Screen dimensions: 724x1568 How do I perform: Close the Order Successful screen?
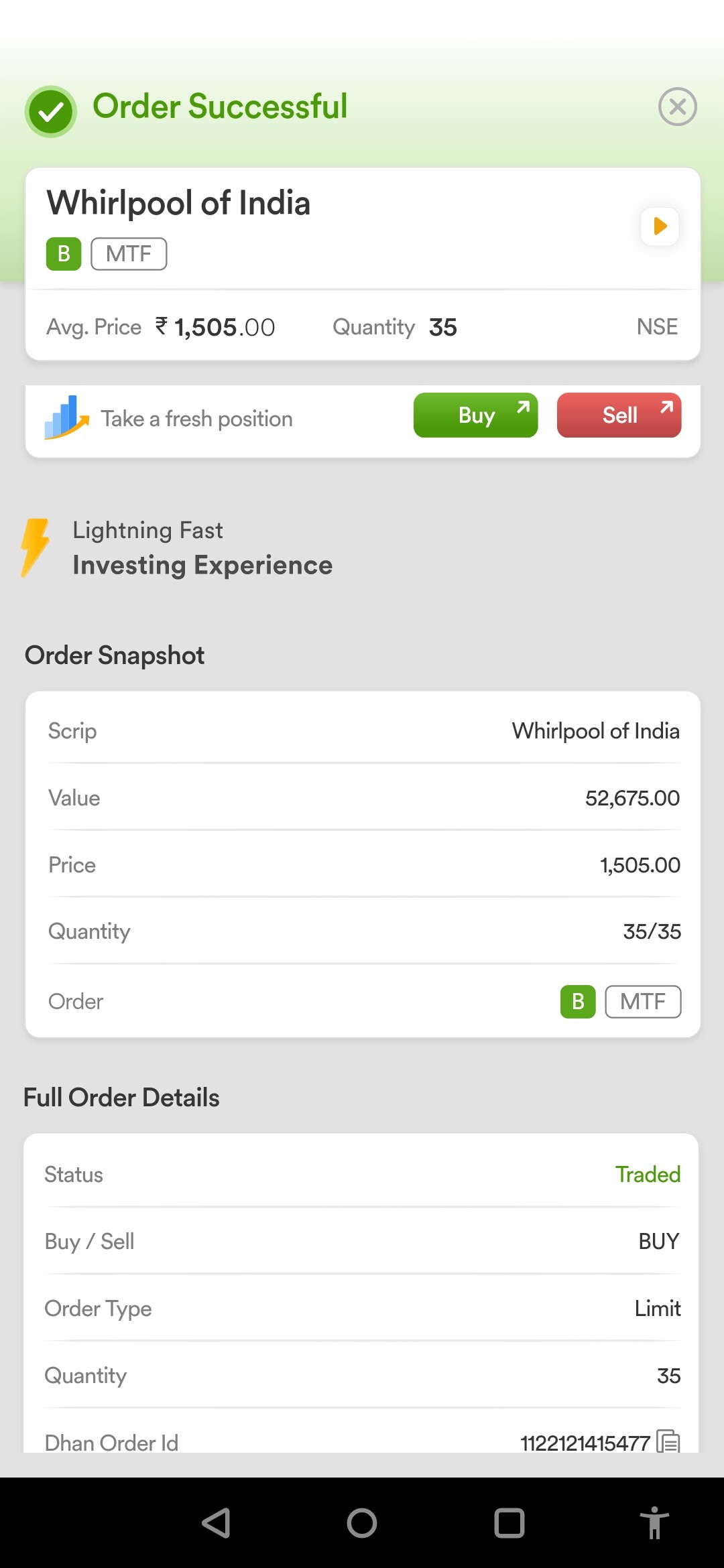[x=677, y=107]
